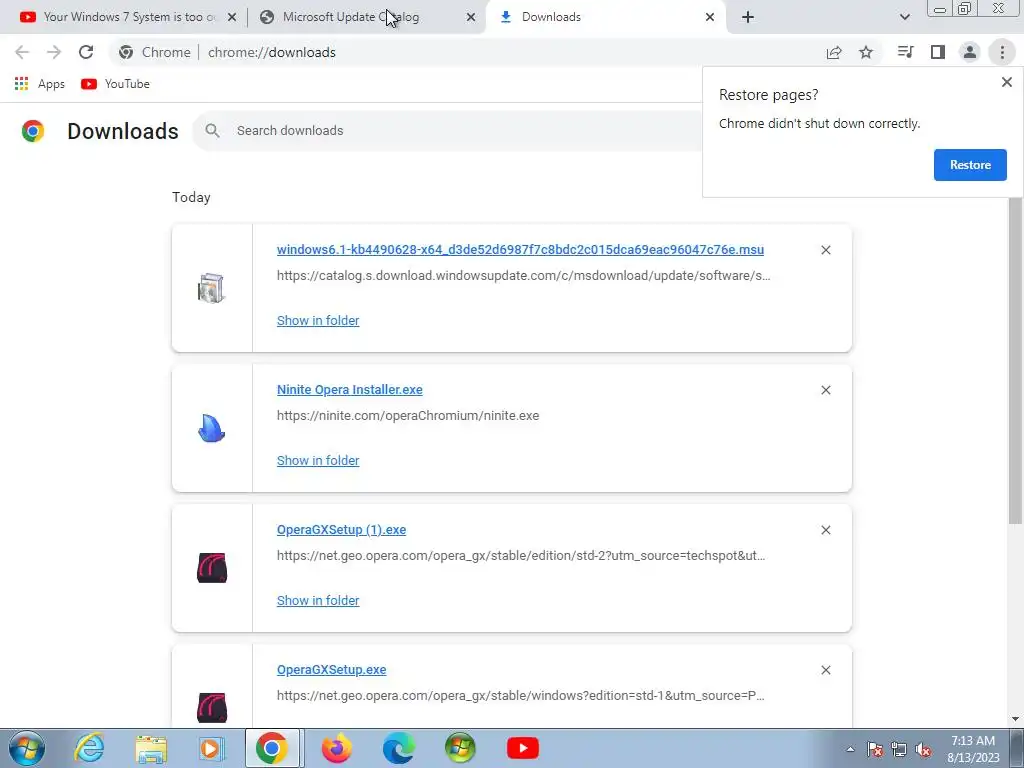1024x768 pixels.
Task: Open Windows Explorer from taskbar
Action: (151, 748)
